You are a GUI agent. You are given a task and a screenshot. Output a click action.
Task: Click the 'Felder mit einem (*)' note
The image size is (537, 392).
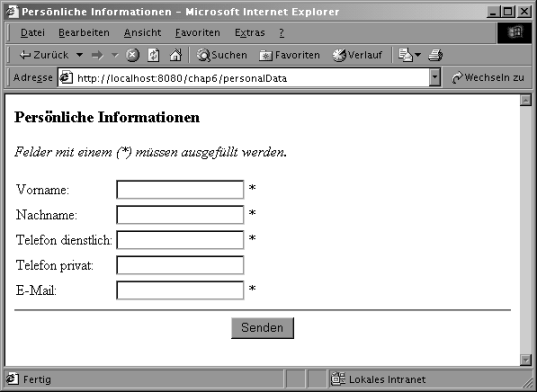[x=151, y=152]
